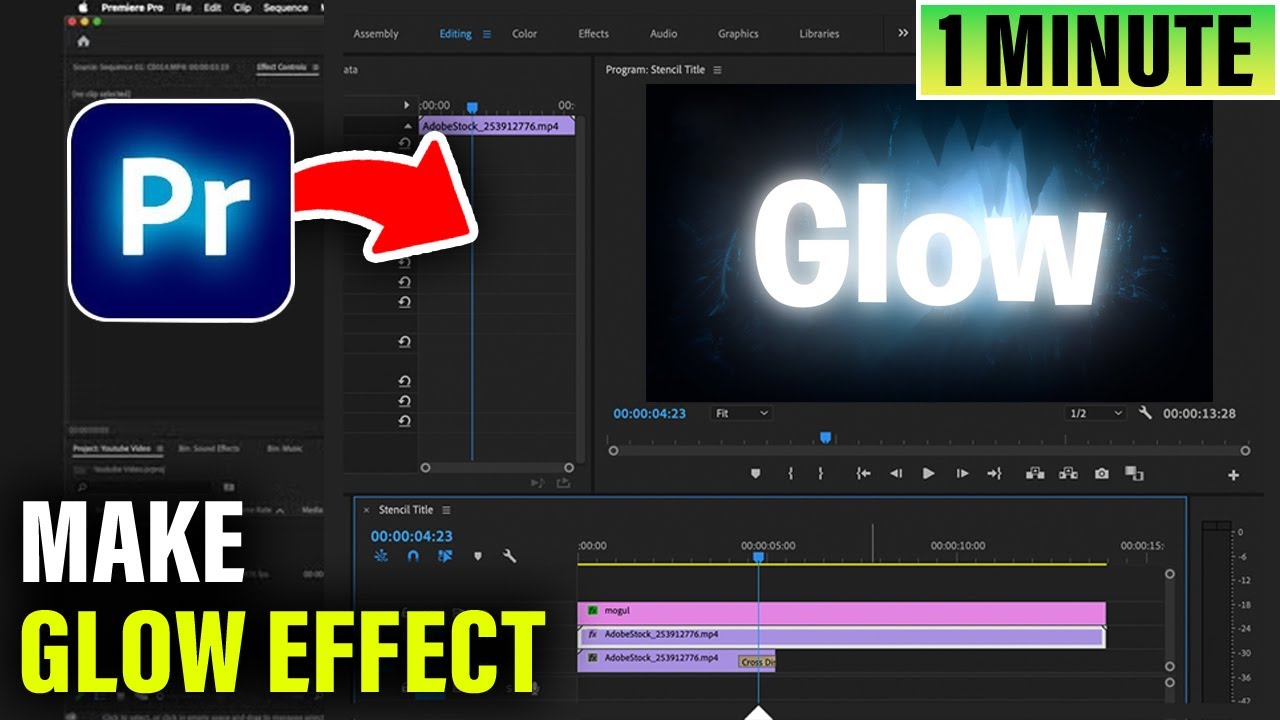Show the hidden workspaces overflow menu
Viewport: 1280px width, 720px height.
tap(903, 33)
